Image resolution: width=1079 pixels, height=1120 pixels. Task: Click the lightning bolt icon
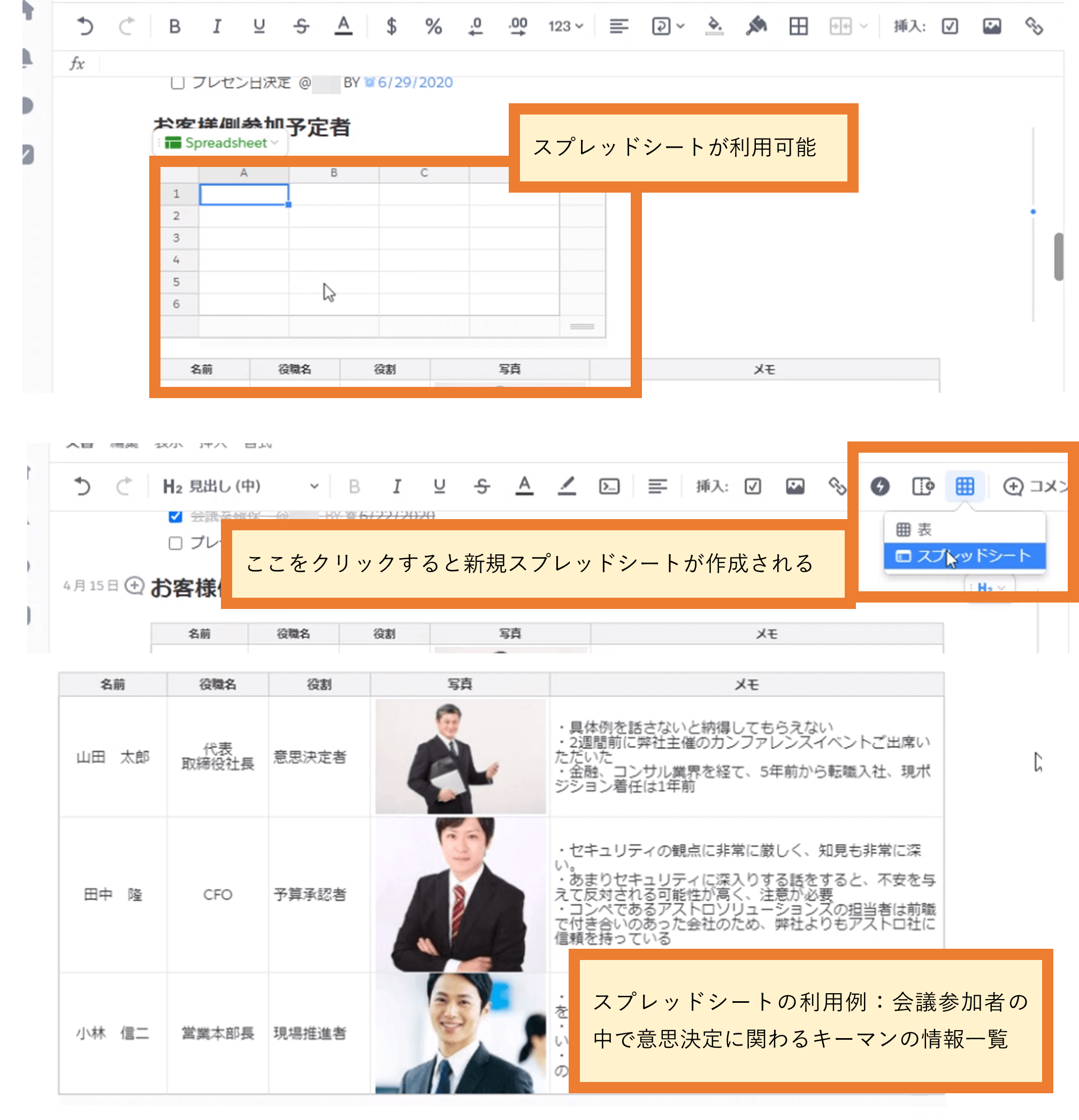point(879,486)
